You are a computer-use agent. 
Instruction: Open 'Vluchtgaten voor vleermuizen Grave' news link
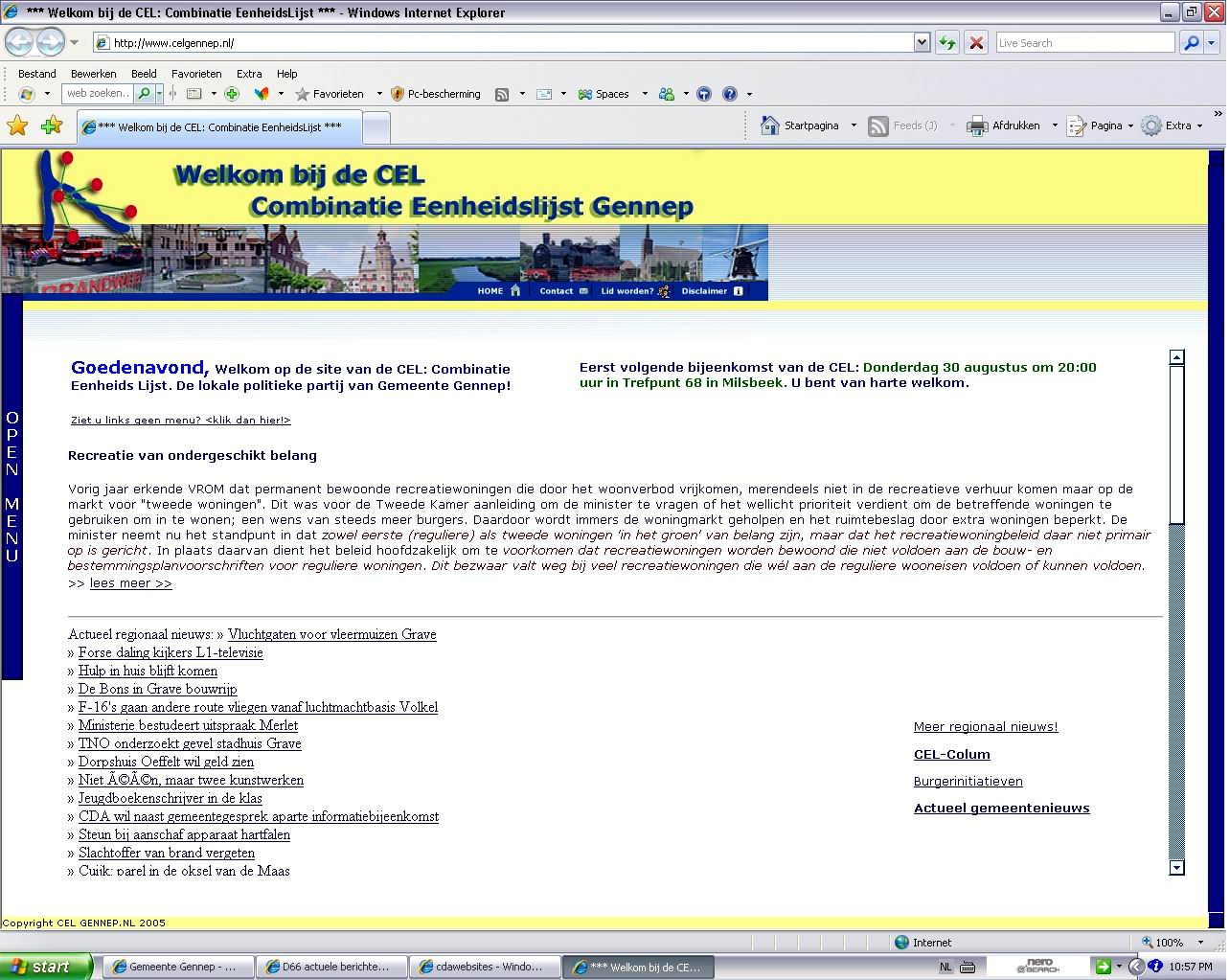331,634
